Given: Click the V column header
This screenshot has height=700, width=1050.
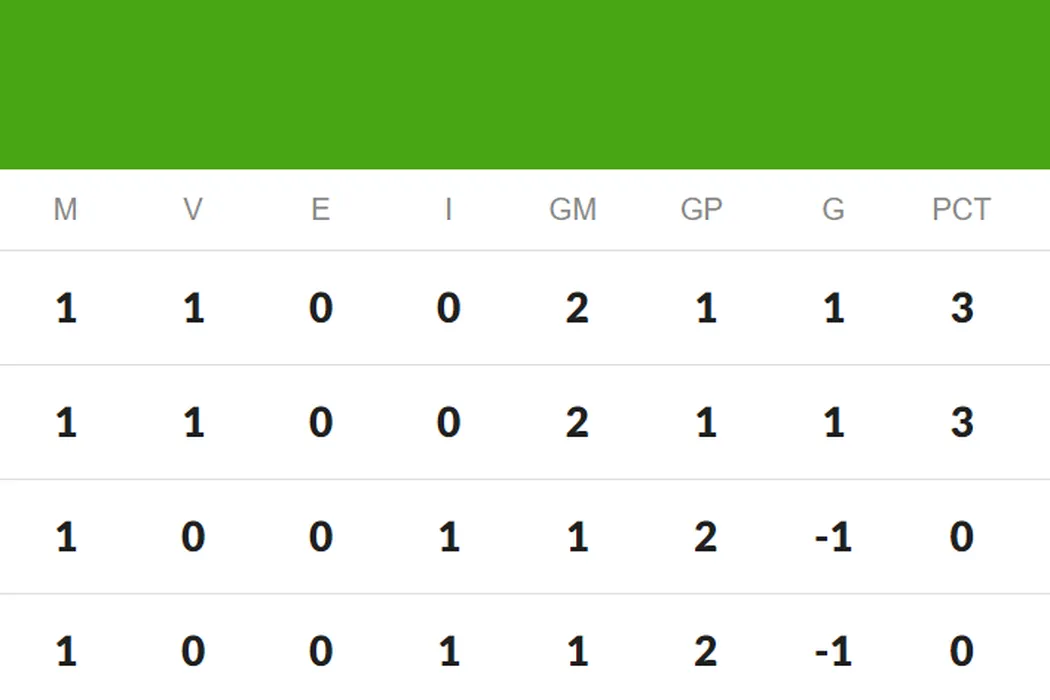Looking at the screenshot, I should click(193, 210).
